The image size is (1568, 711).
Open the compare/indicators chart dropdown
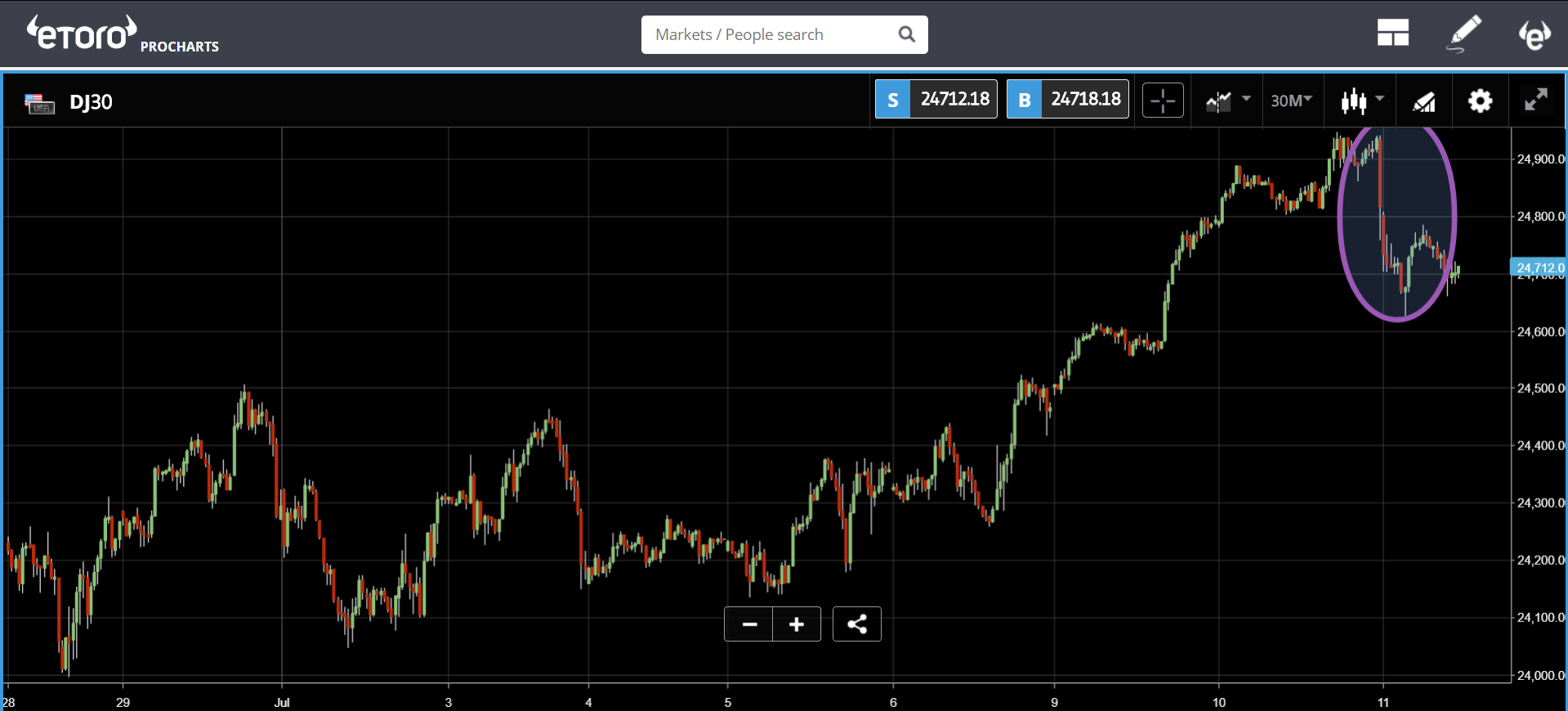click(x=1228, y=101)
